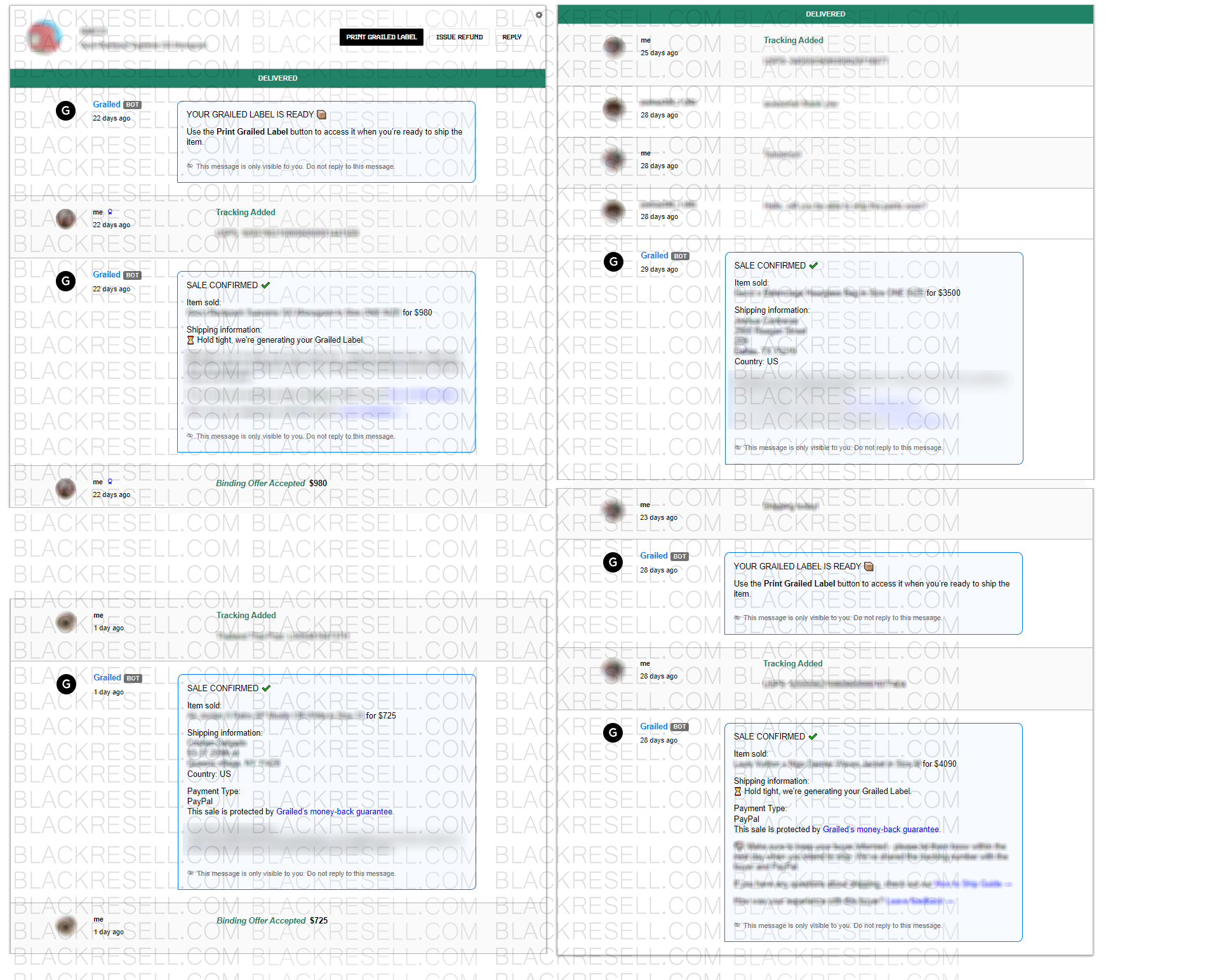This screenshot has width=1205, height=980.
Task: Open the Grailed link on the $725 Sale Confirmed message
Action: click(107, 678)
